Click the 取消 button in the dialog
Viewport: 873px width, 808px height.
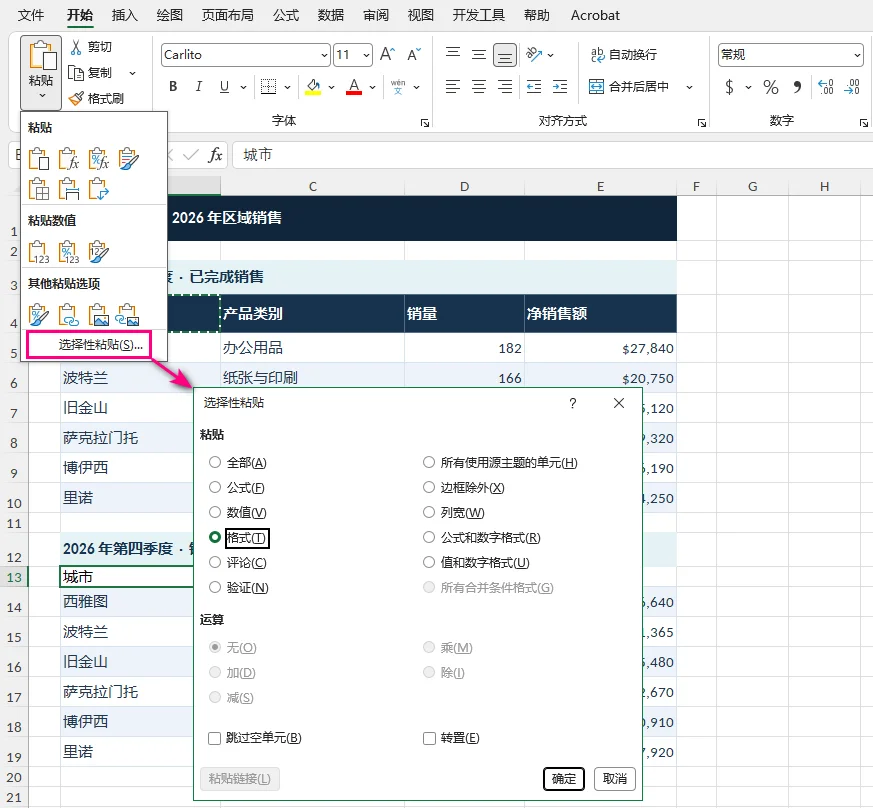pyautogui.click(x=615, y=778)
